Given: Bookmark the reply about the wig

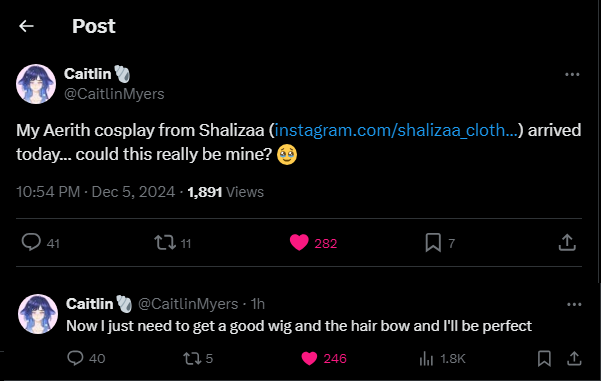Looking at the screenshot, I should pyautogui.click(x=544, y=358).
